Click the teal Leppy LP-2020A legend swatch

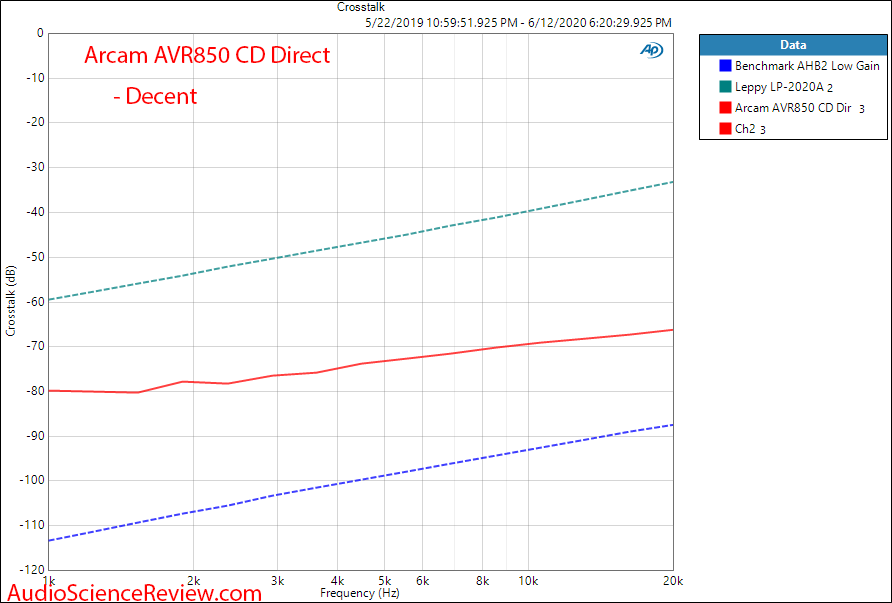pos(725,87)
